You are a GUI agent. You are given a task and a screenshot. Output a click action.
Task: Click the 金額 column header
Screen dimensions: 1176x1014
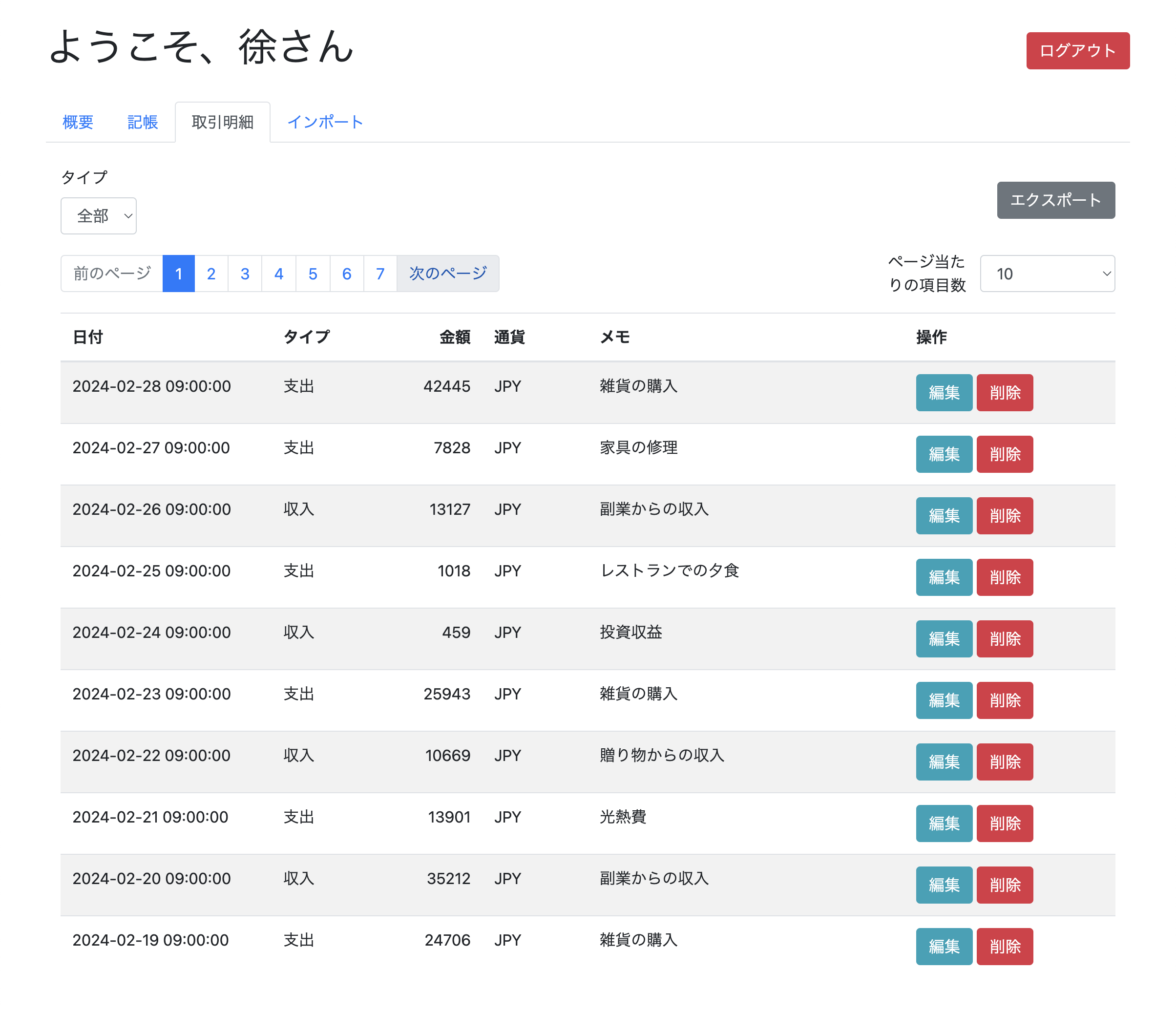[x=455, y=337]
